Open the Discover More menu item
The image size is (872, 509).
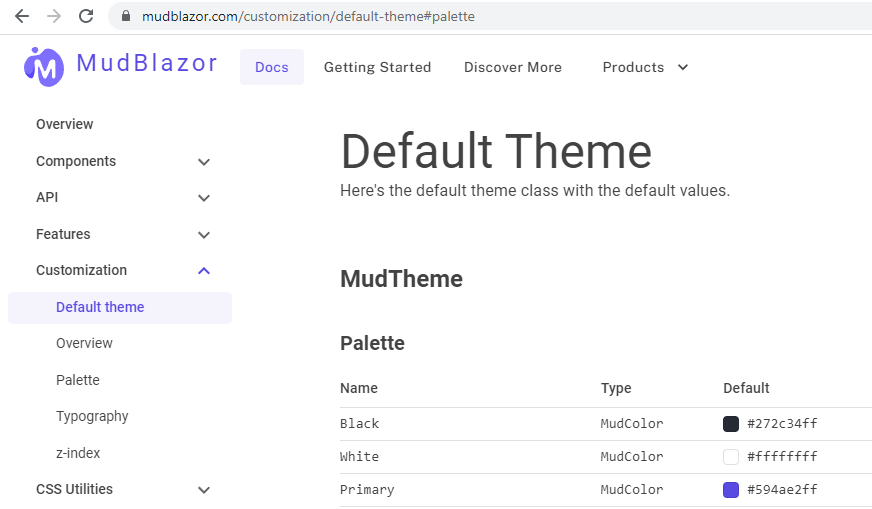512,67
